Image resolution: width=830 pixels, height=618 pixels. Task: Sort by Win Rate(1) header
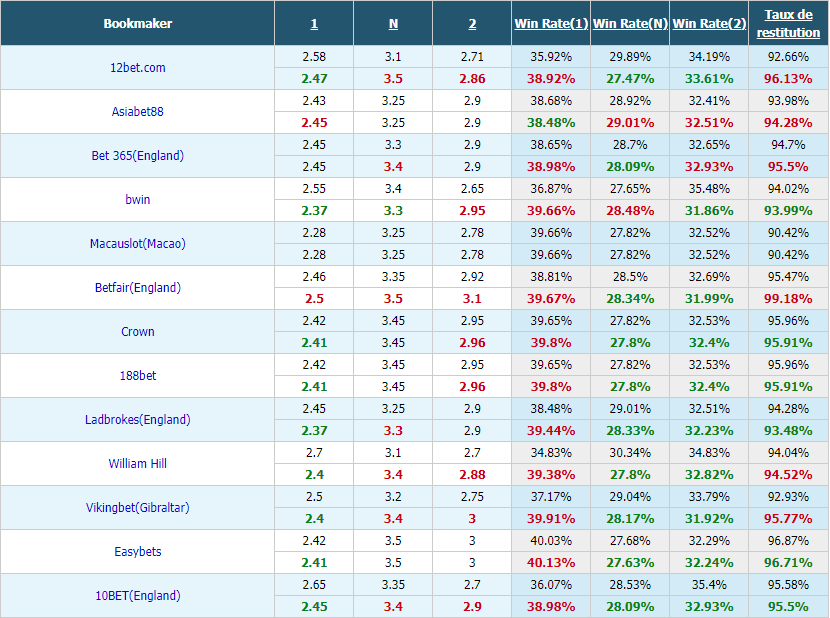point(551,24)
